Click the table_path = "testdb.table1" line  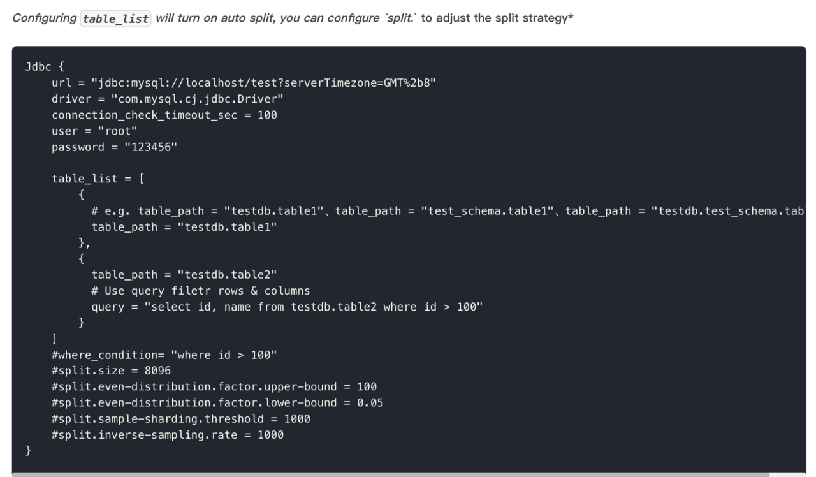pyautogui.click(x=184, y=227)
